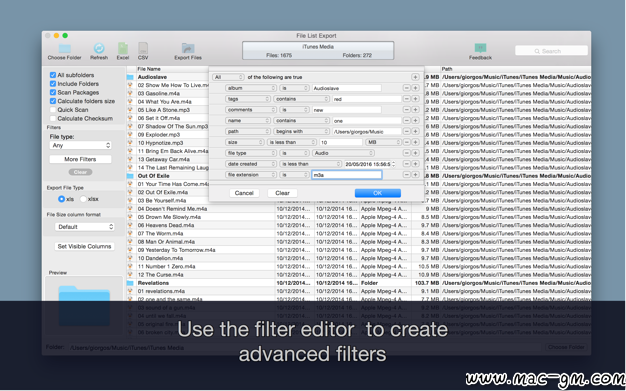This screenshot has height=391, width=626.
Task: Click the Revelations folder icon
Action: 130,283
